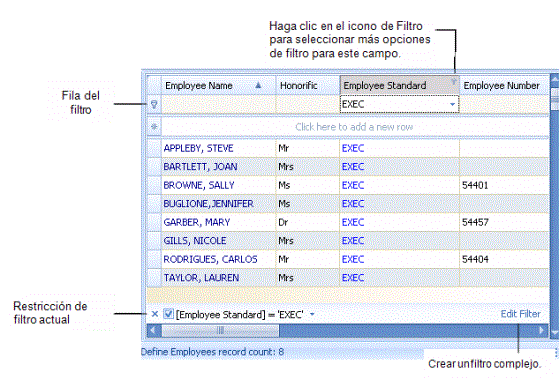This screenshot has width=559, height=387.
Task: Click employee number 54401
Action: pyautogui.click(x=475, y=185)
